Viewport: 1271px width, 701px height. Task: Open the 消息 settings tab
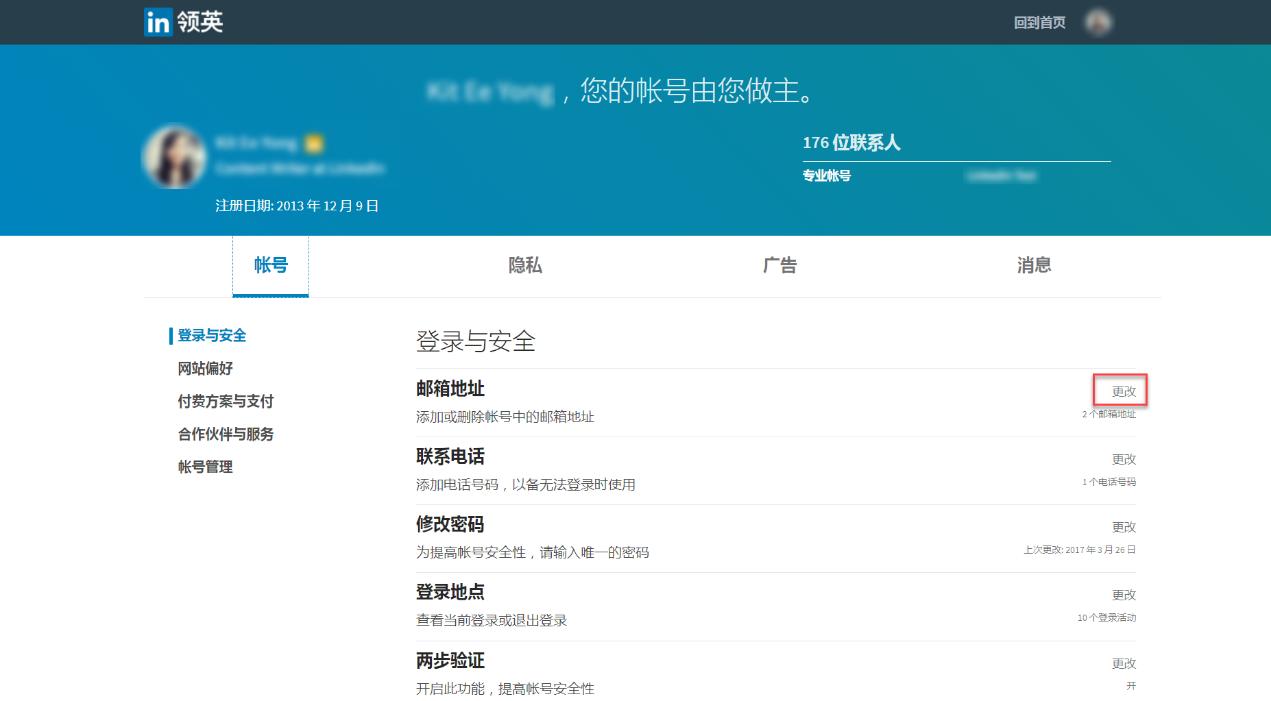(x=1032, y=265)
